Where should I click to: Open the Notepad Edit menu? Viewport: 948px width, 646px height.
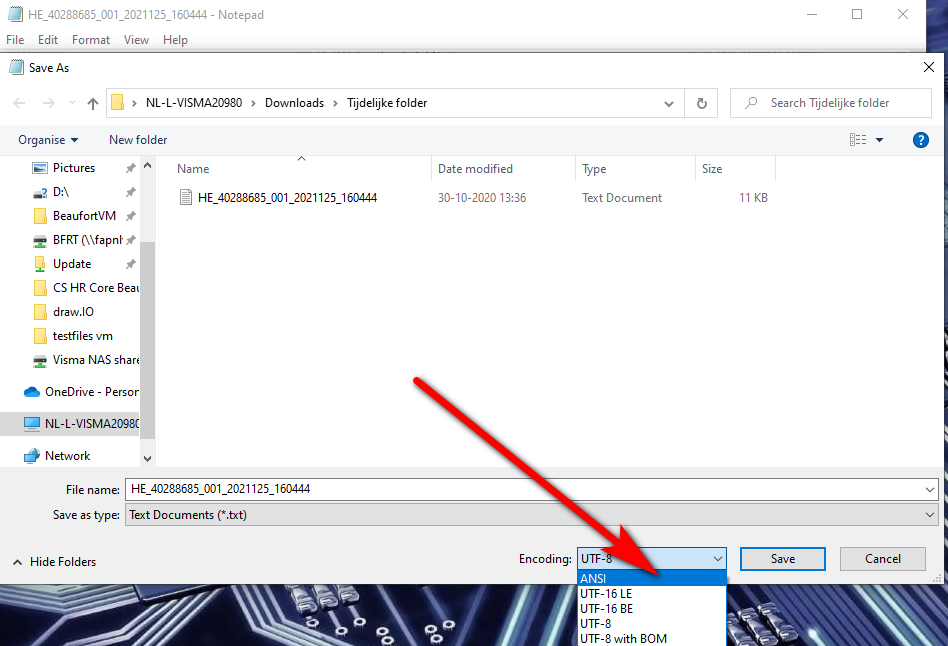[x=48, y=40]
